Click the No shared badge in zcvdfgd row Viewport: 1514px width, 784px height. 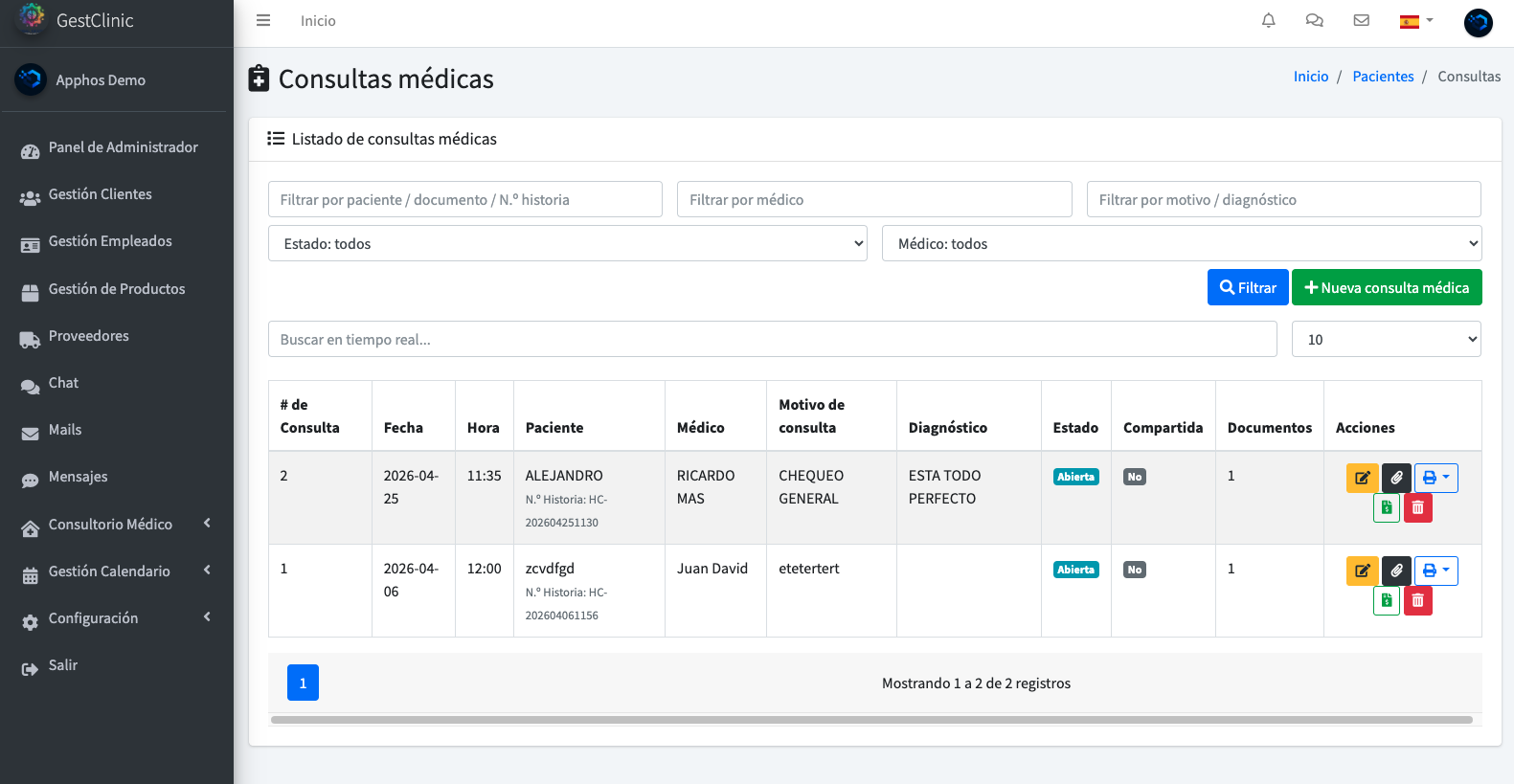click(x=1135, y=570)
